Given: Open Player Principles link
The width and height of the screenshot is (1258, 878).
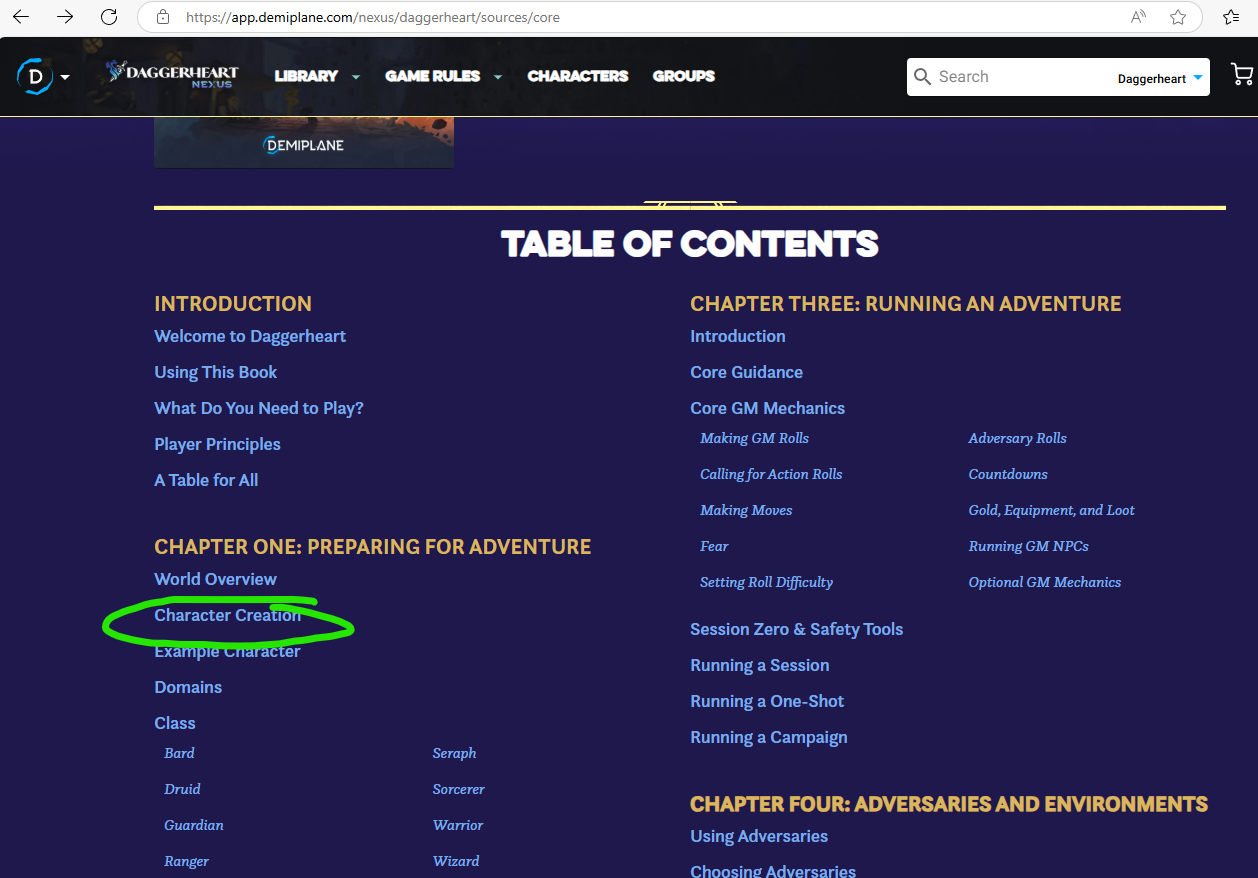Looking at the screenshot, I should [x=217, y=444].
